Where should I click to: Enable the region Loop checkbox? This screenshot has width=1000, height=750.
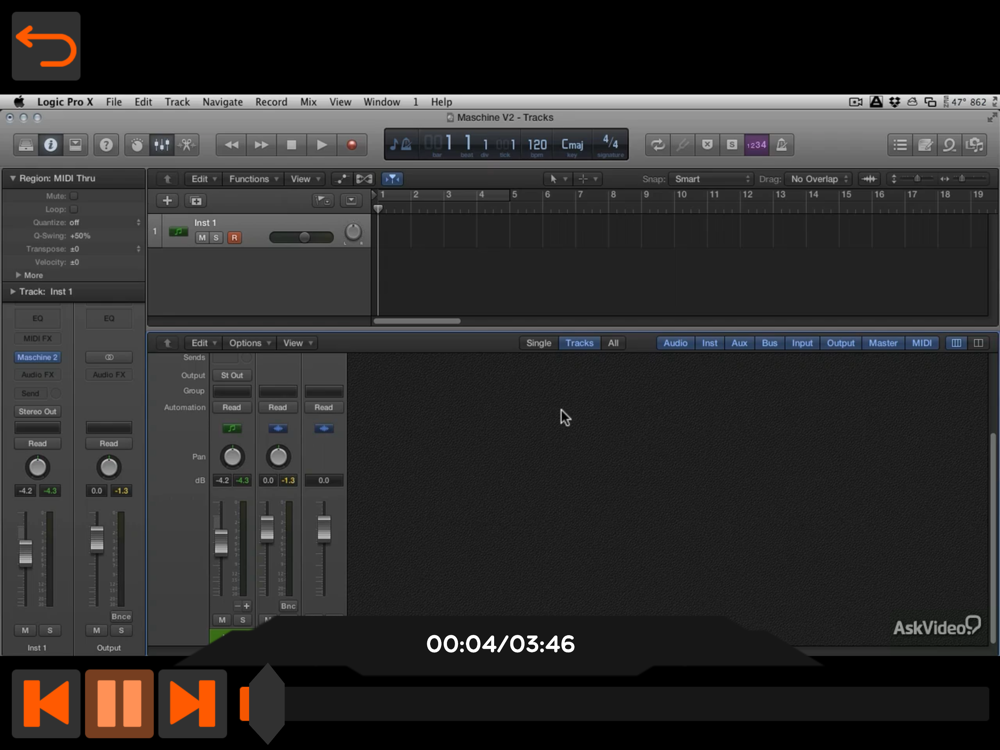(x=74, y=209)
